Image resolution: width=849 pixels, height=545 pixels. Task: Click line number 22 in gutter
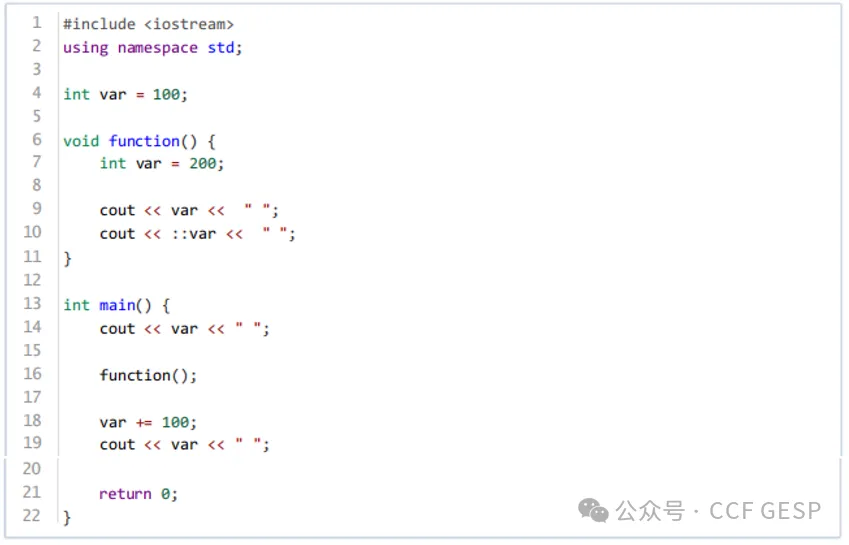click(x=31, y=515)
